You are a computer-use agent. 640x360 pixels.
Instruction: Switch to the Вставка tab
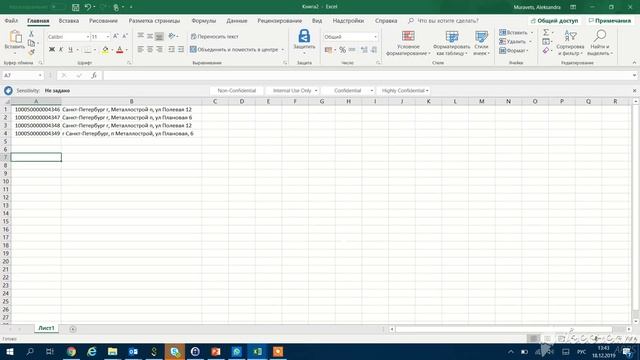[69, 20]
